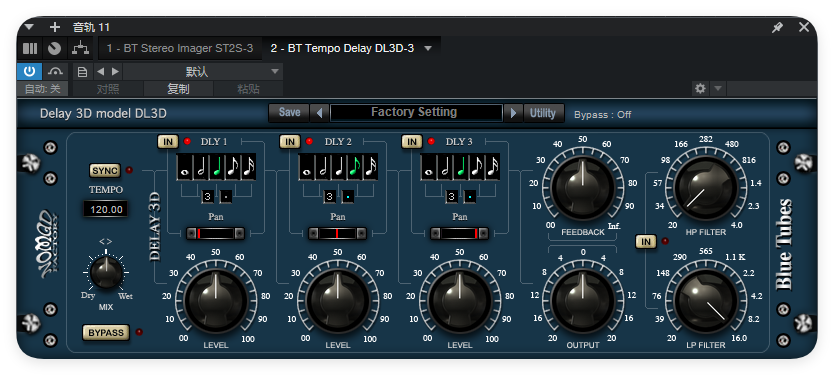Toggle dotted note for DLY 1
This screenshot has width=834, height=375.
pyautogui.click(x=226, y=197)
